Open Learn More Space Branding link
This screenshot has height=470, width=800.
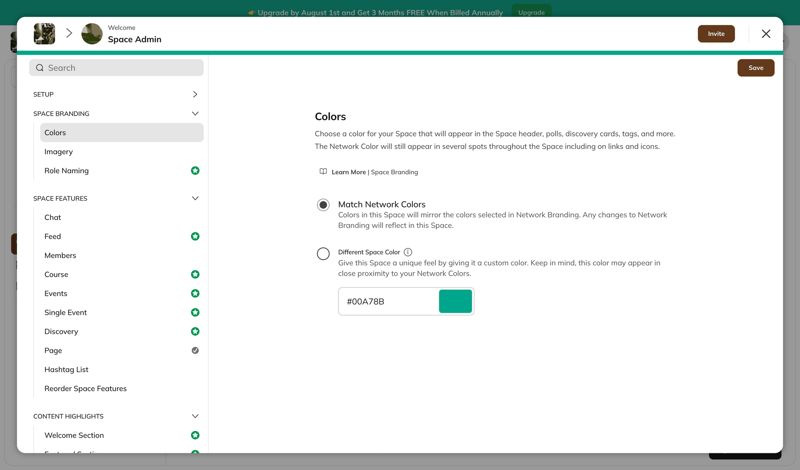pyautogui.click(x=374, y=172)
